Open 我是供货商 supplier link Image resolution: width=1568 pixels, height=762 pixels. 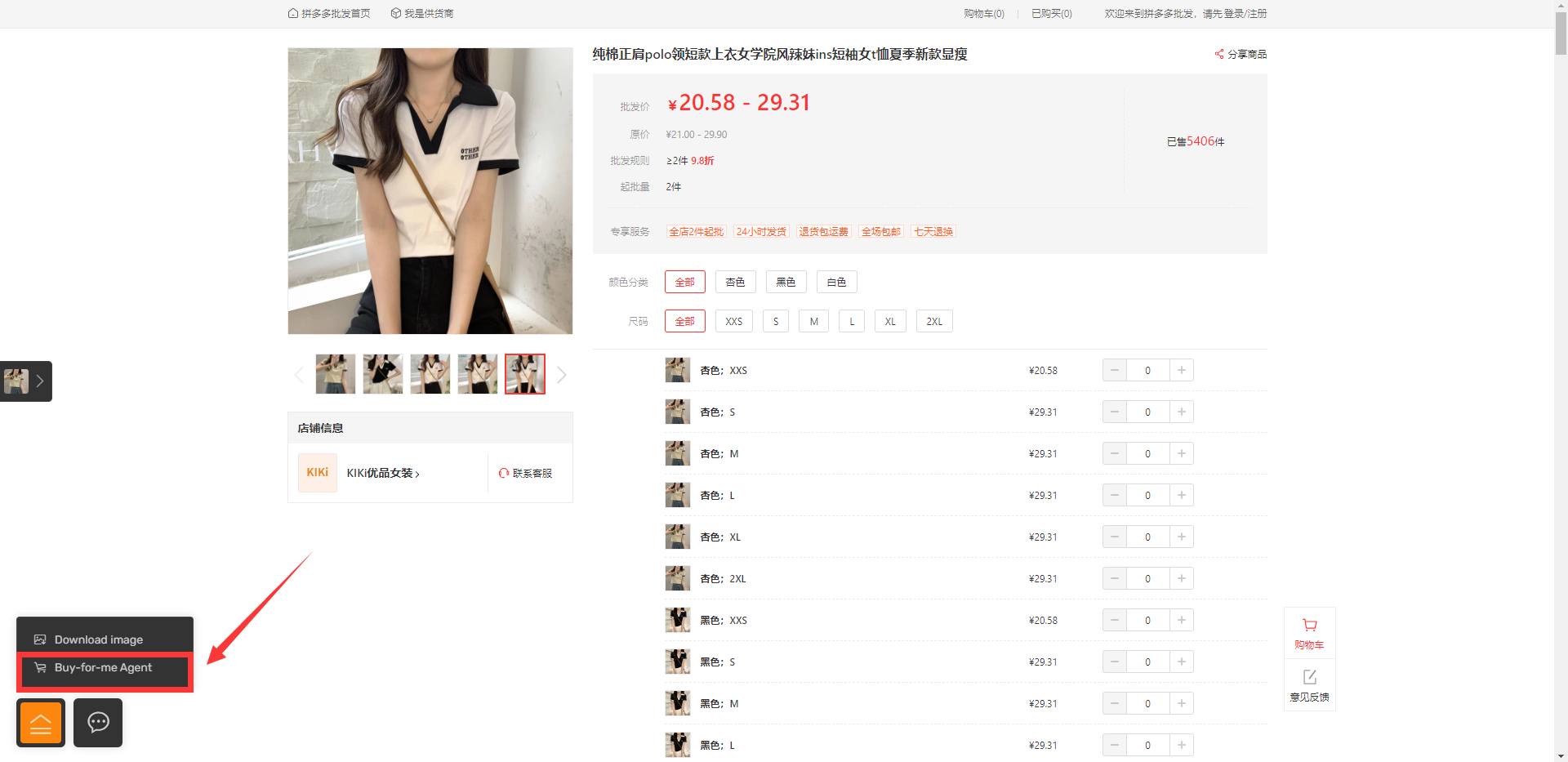422,13
